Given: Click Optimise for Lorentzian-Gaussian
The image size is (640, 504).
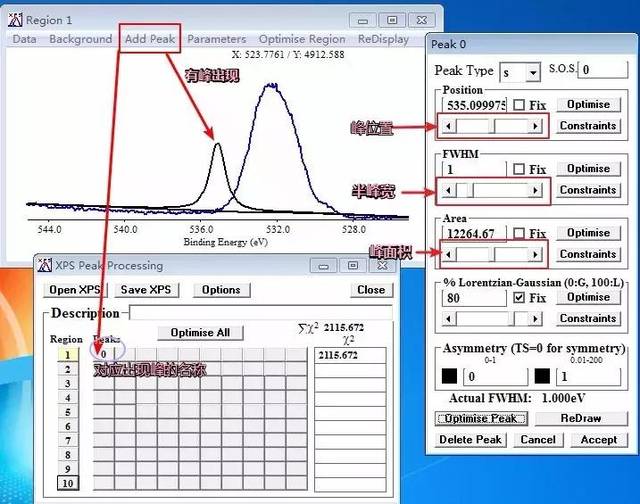Looking at the screenshot, I should [x=588, y=297].
